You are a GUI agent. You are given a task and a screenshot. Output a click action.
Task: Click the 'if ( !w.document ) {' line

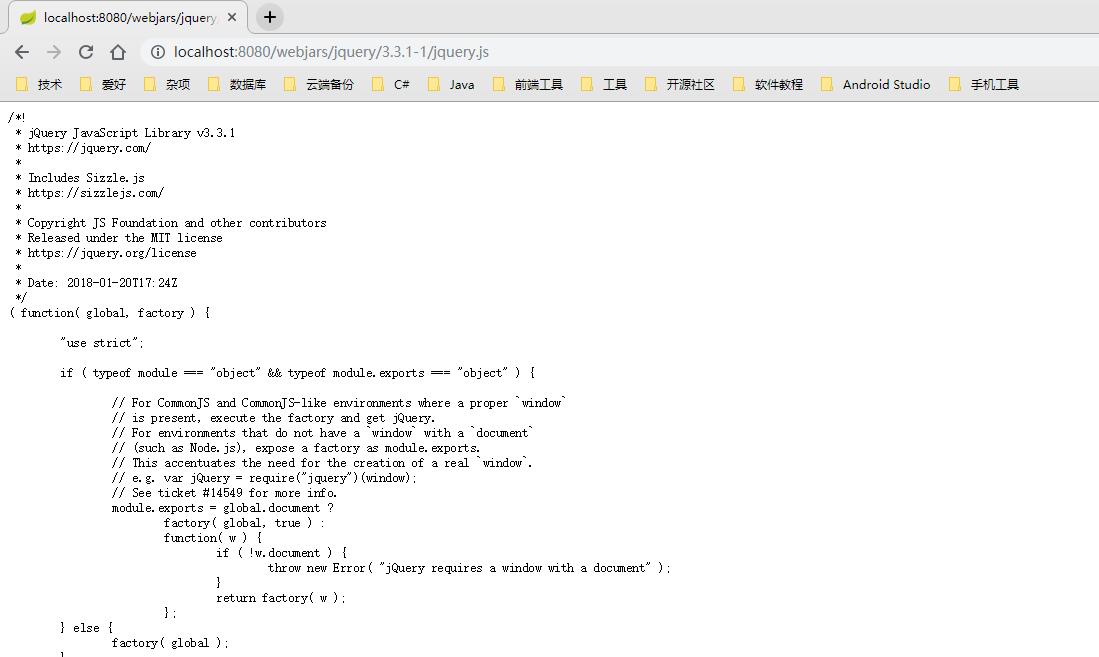pyautogui.click(x=282, y=553)
